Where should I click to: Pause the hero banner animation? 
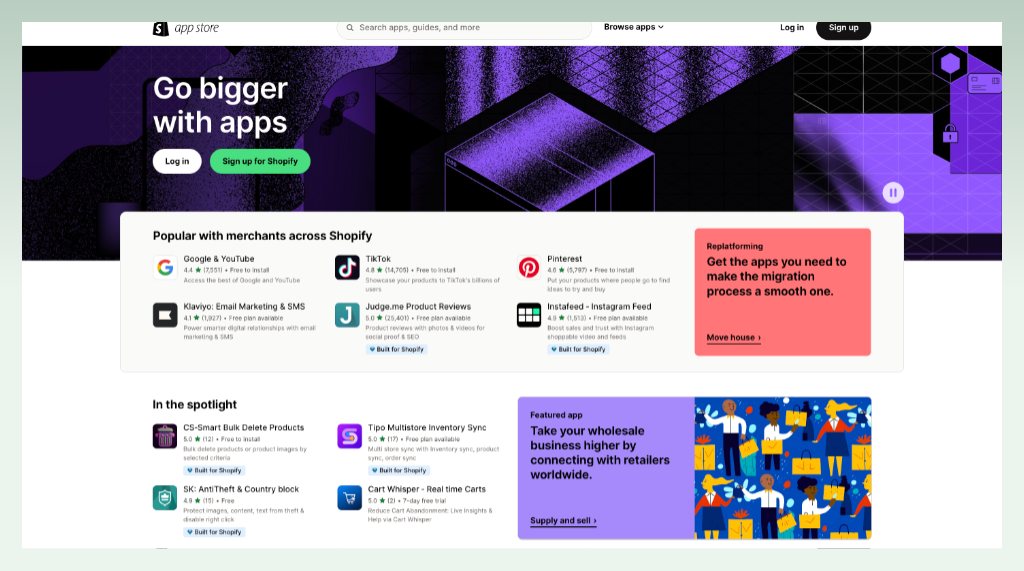[x=893, y=193]
